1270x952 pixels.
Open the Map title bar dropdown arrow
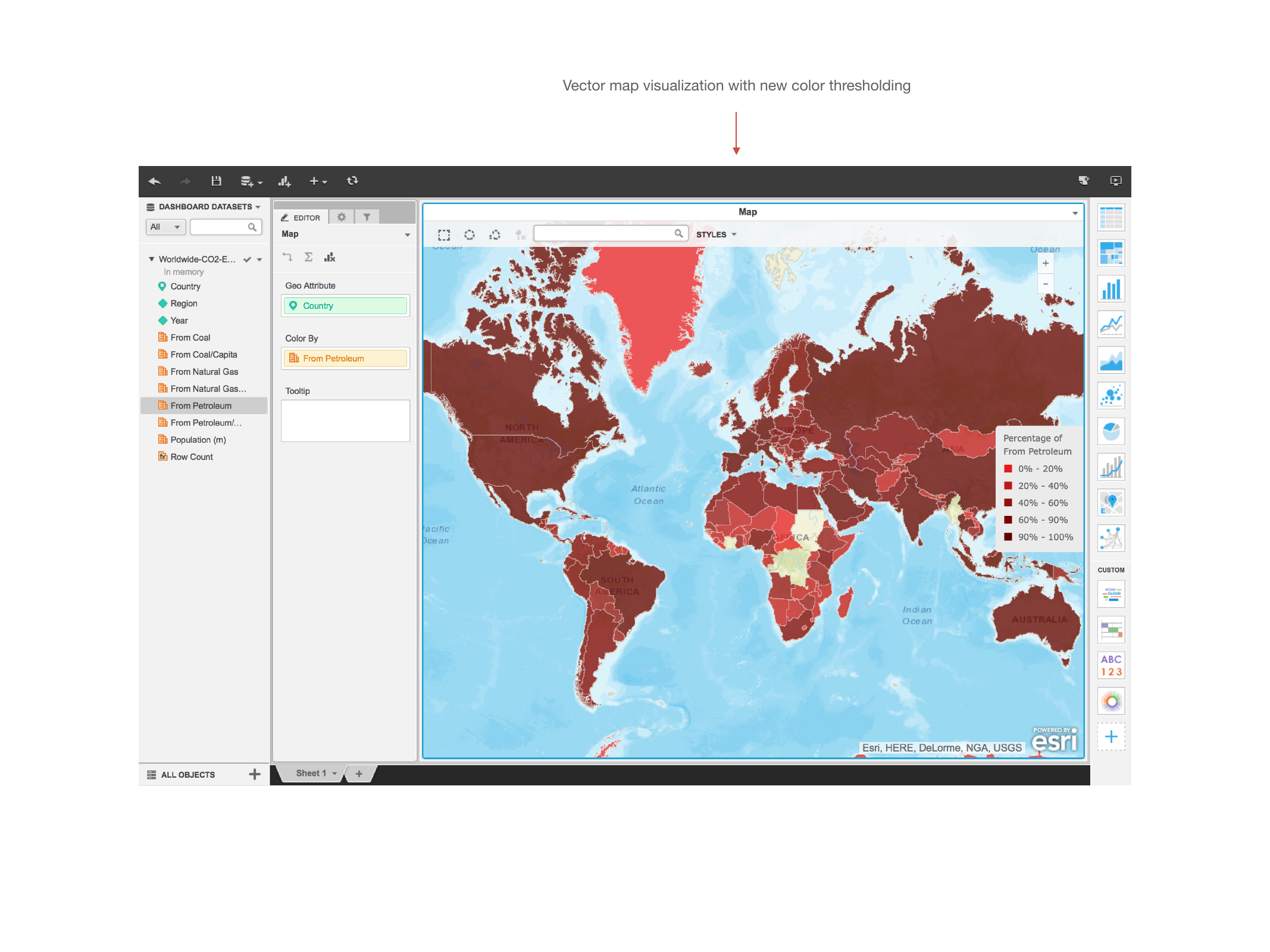coord(1075,213)
